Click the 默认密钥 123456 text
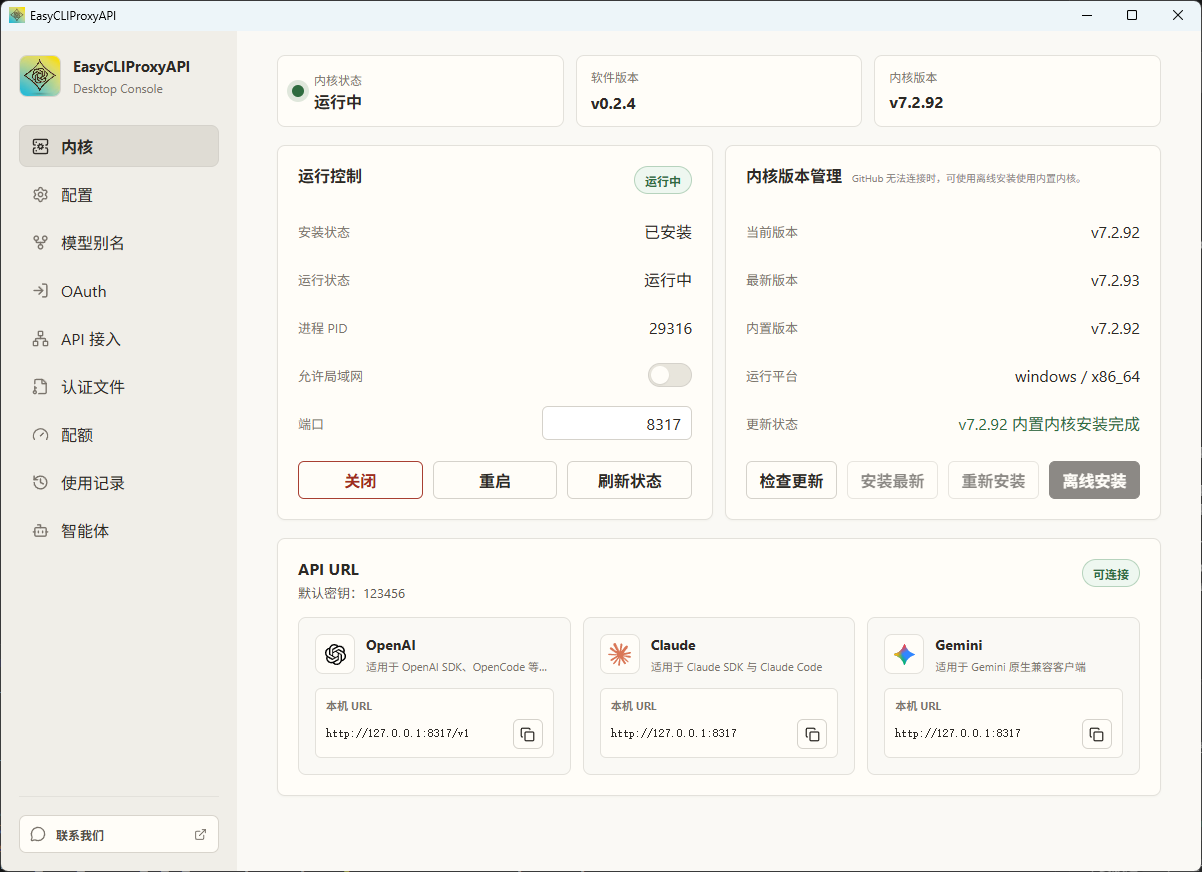The width and height of the screenshot is (1202, 872). click(x=351, y=594)
